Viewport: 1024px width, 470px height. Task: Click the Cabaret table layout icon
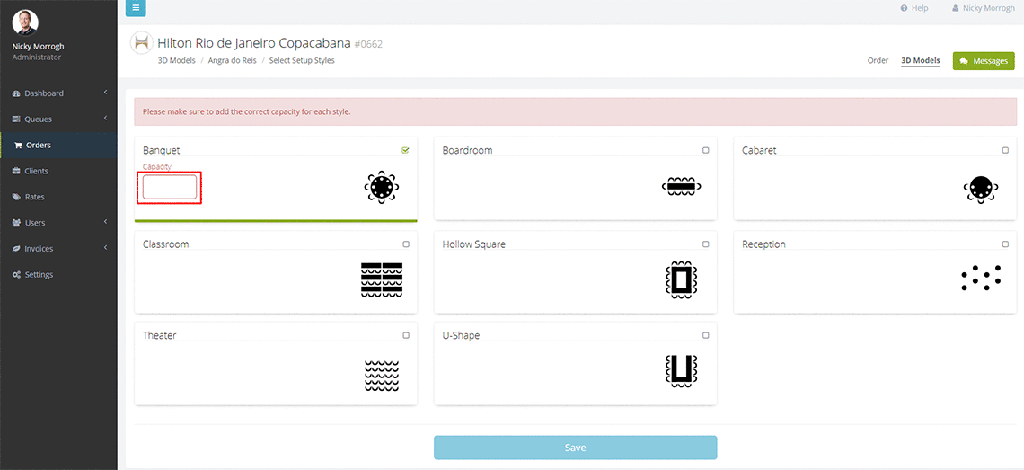(981, 189)
